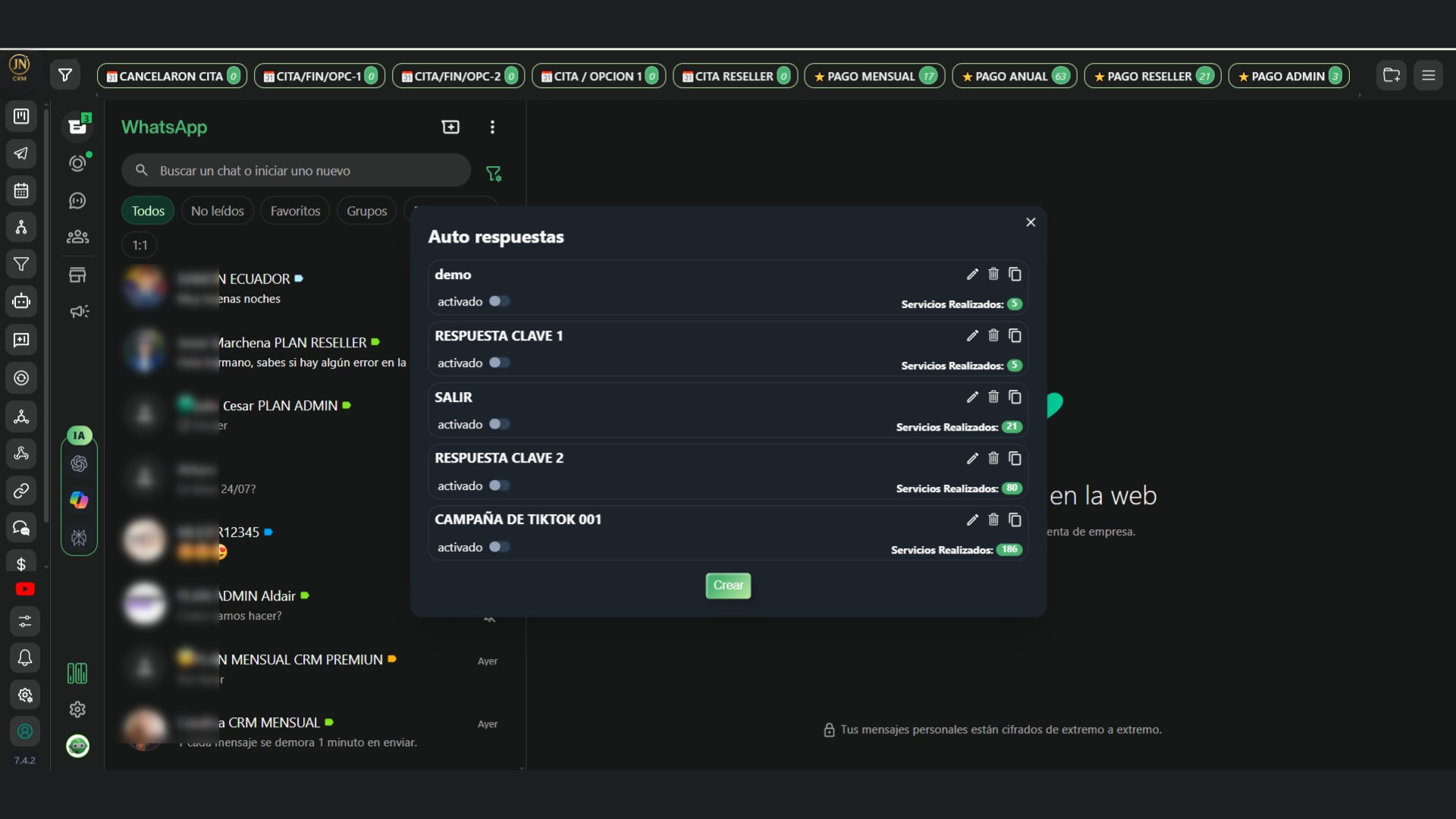Edit the demo auto response

coord(972,275)
